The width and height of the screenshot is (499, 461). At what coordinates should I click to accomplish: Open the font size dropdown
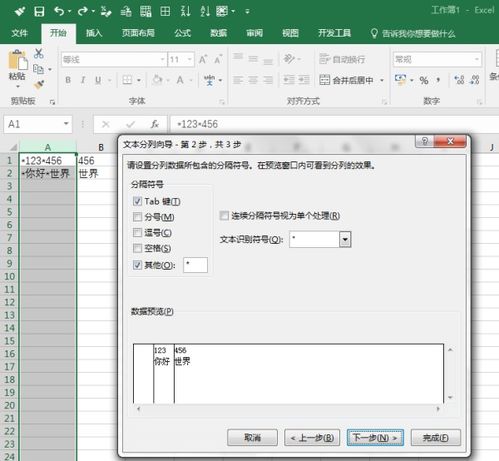(x=189, y=59)
